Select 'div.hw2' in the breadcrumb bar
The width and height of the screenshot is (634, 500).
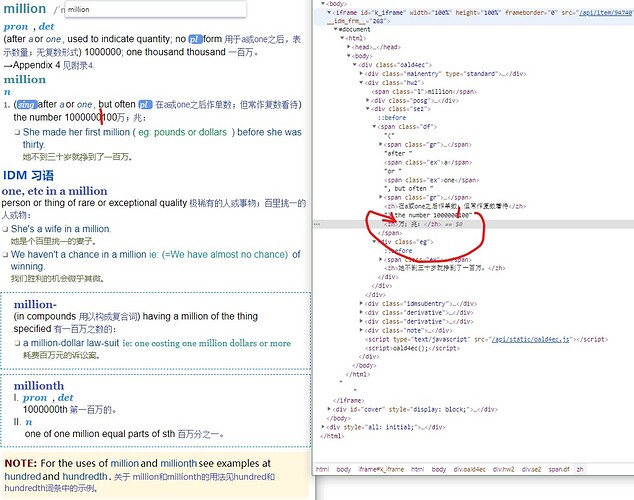[503, 469]
